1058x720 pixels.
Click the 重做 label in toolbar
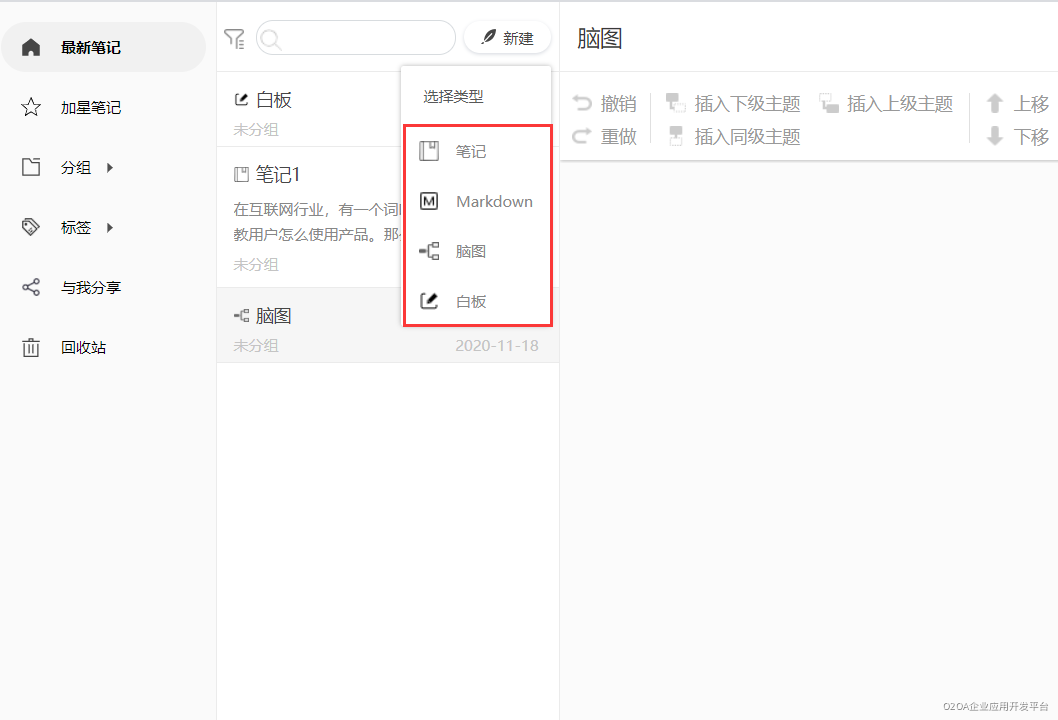click(x=619, y=136)
